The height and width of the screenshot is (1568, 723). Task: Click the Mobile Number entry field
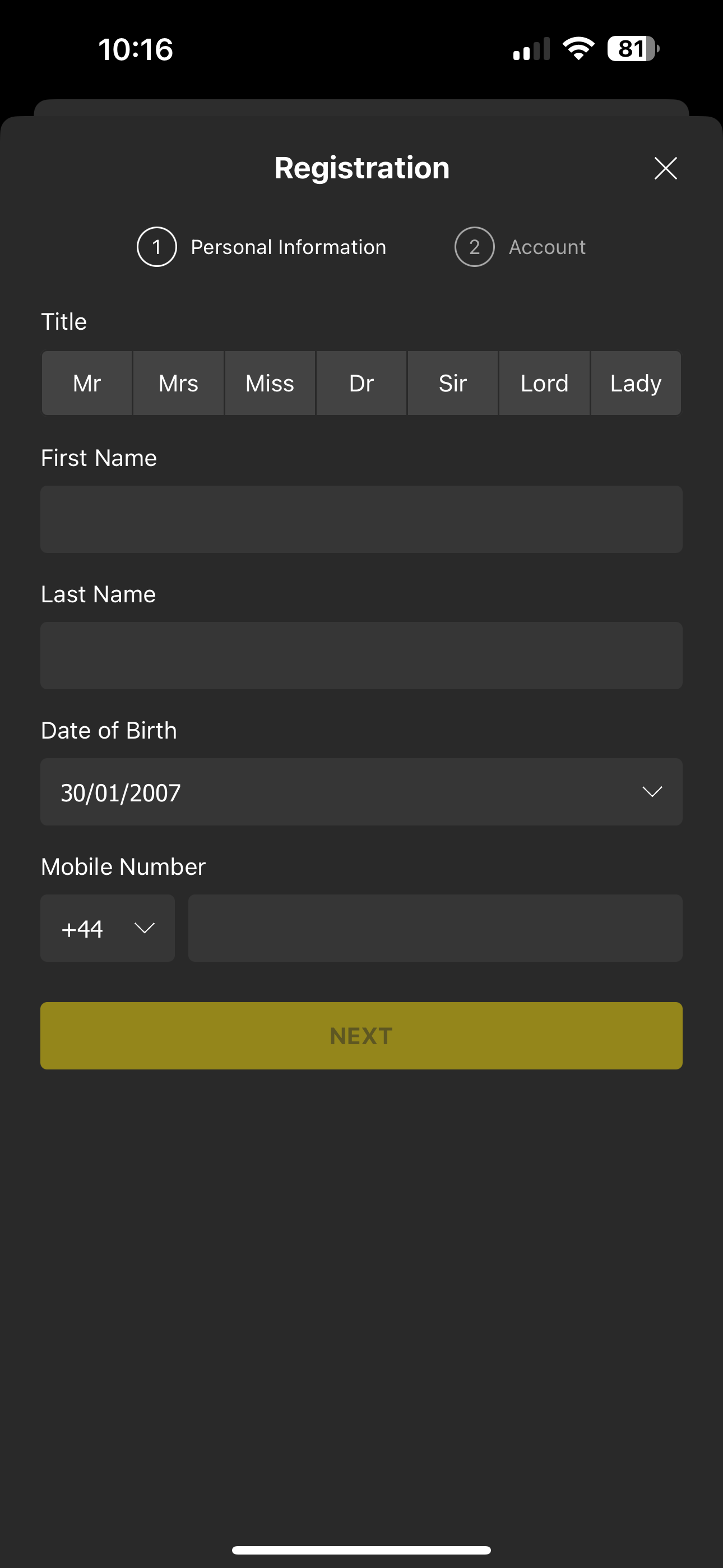click(435, 928)
